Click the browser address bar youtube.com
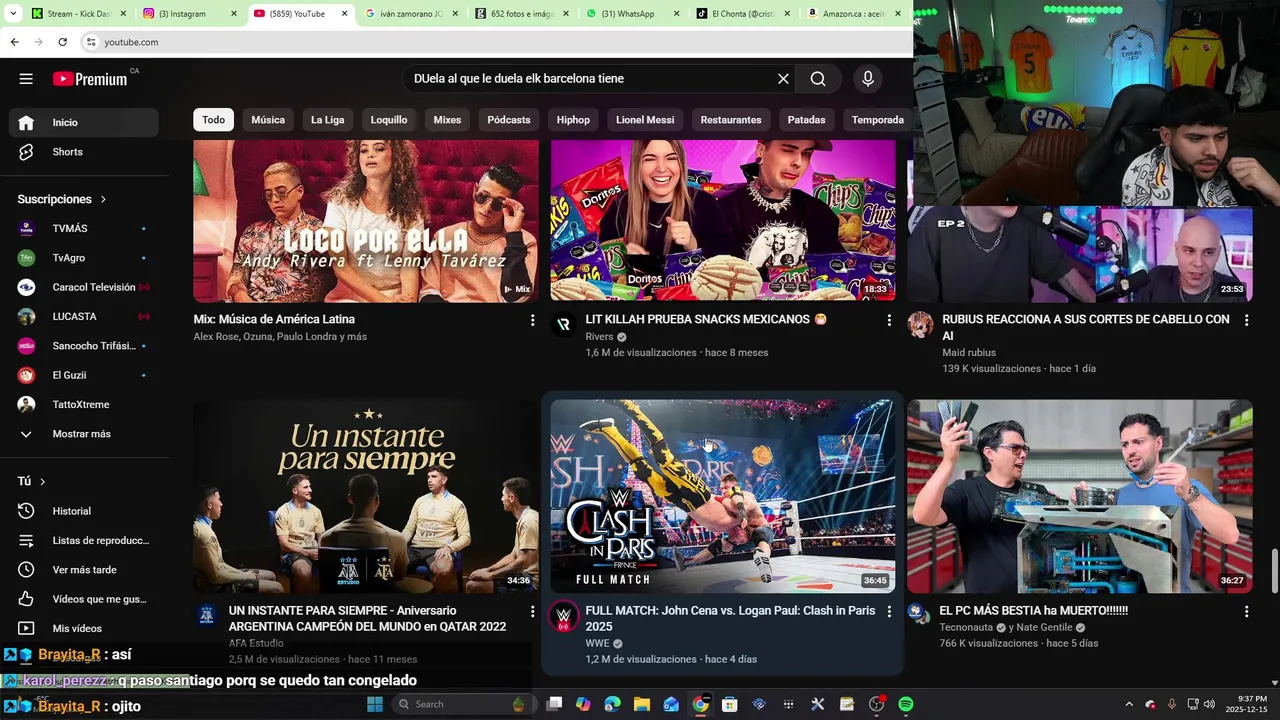Screen dimensions: 1280x720 (131, 42)
